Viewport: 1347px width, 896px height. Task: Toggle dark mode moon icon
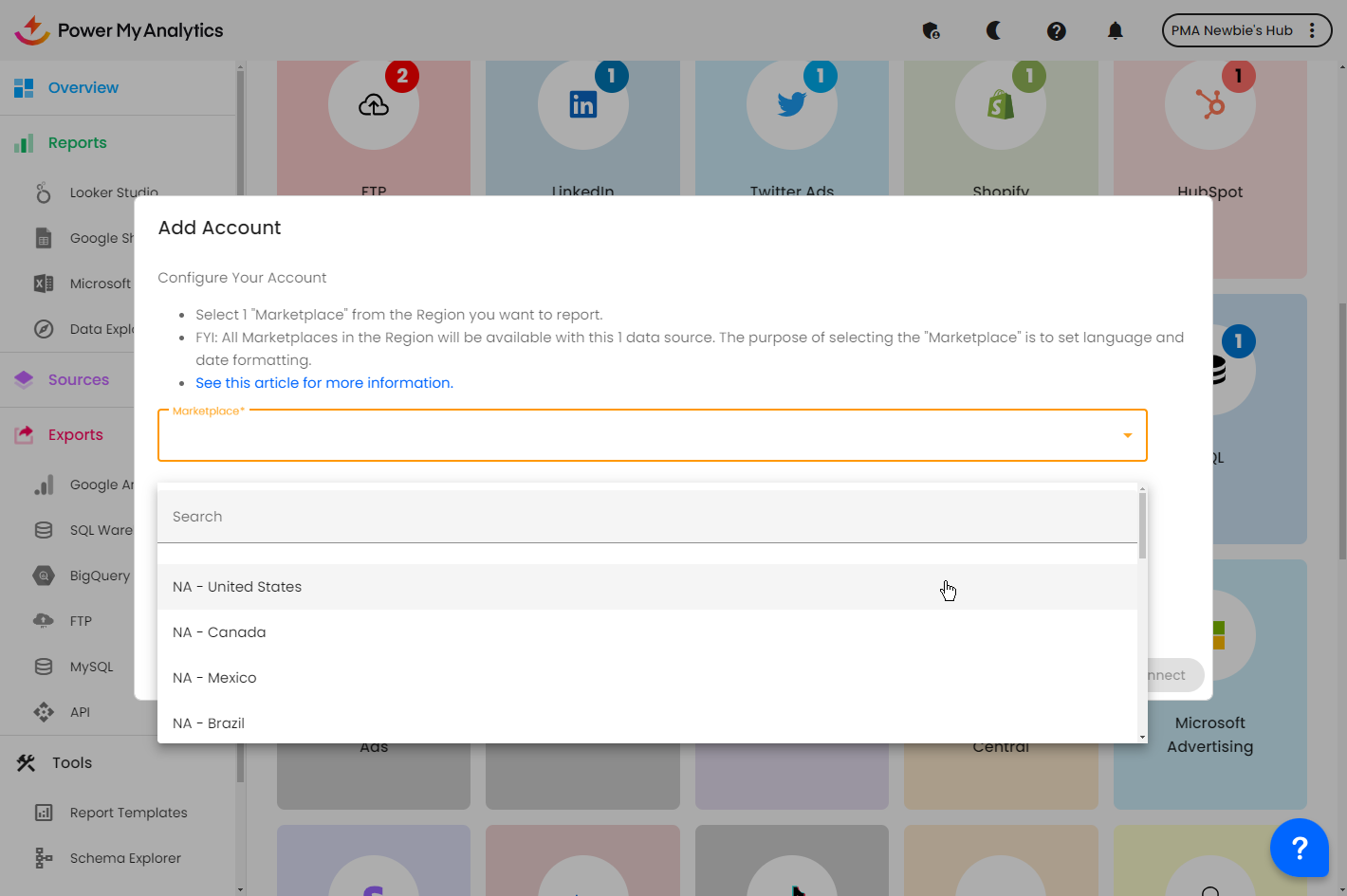pos(993,30)
